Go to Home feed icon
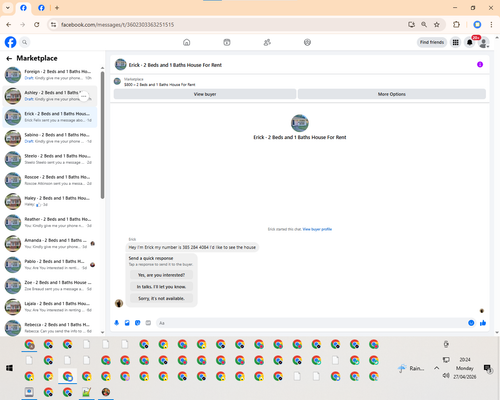The image size is (500, 400). tap(187, 42)
